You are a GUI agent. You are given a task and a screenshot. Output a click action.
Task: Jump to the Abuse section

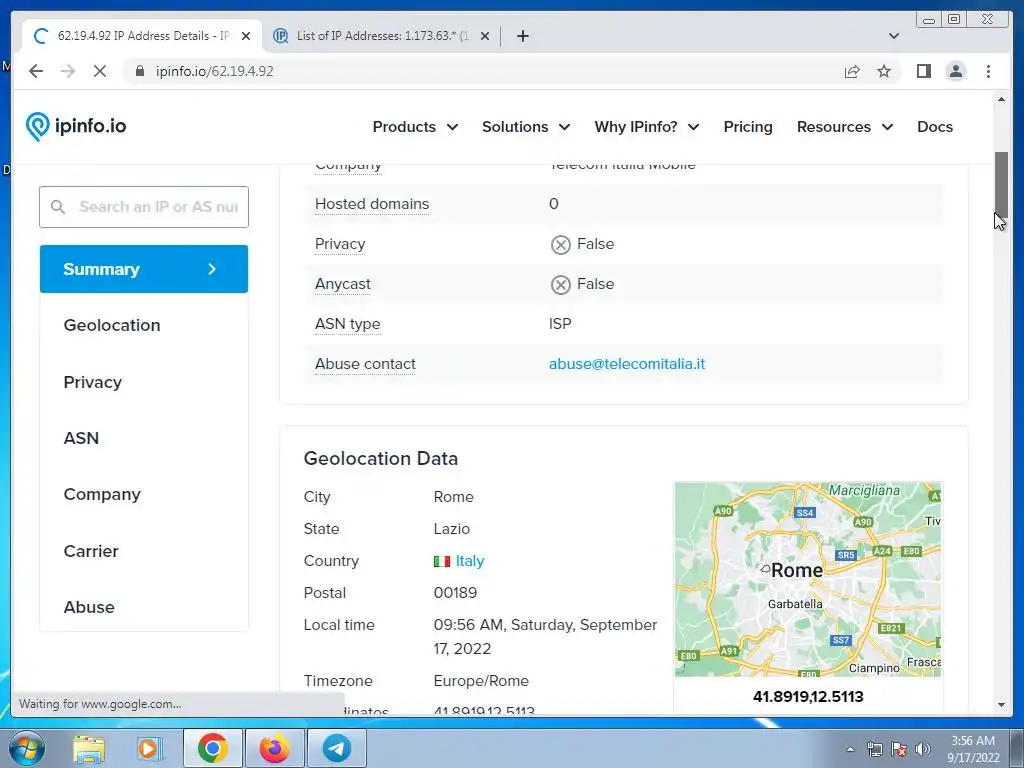(x=89, y=607)
